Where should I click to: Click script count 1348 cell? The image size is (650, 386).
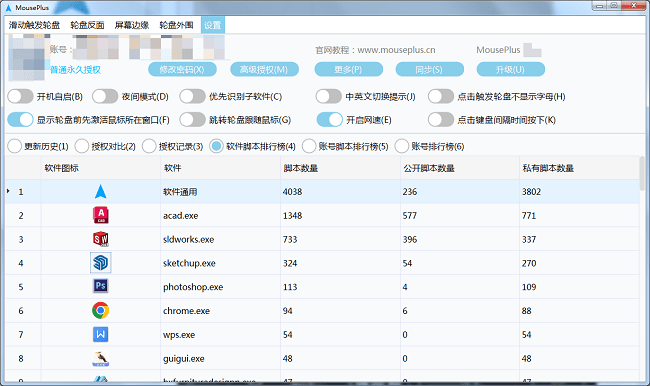click(x=340, y=216)
